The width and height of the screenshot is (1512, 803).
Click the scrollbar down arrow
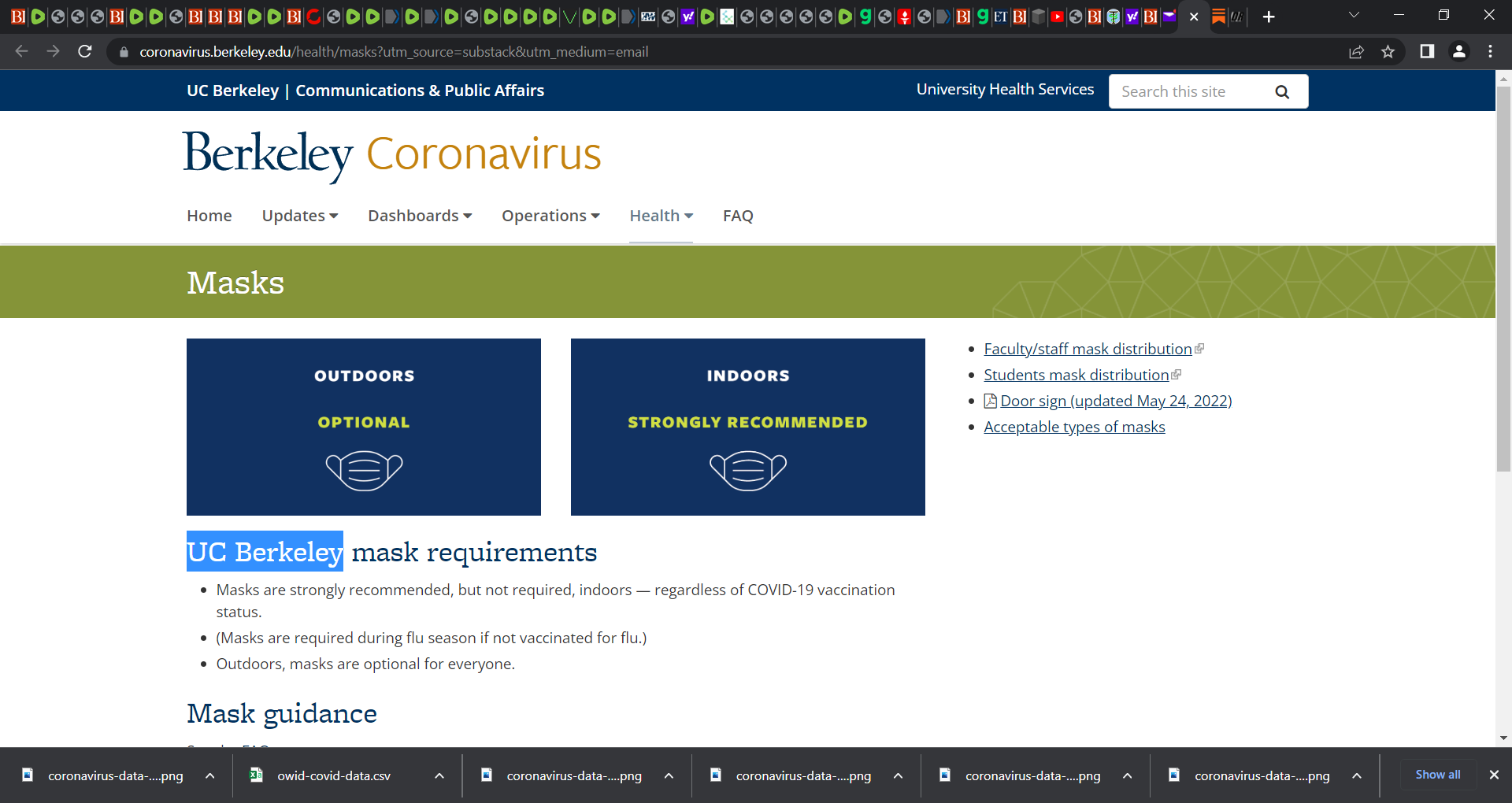tap(1503, 738)
